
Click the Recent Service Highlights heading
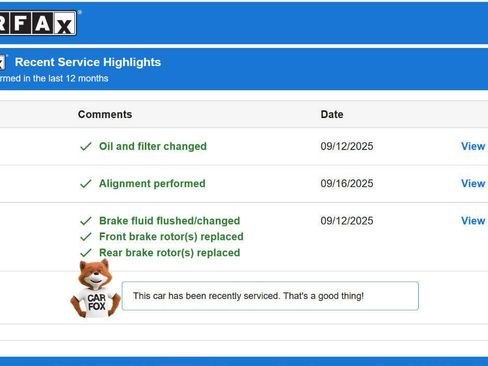[x=88, y=62]
